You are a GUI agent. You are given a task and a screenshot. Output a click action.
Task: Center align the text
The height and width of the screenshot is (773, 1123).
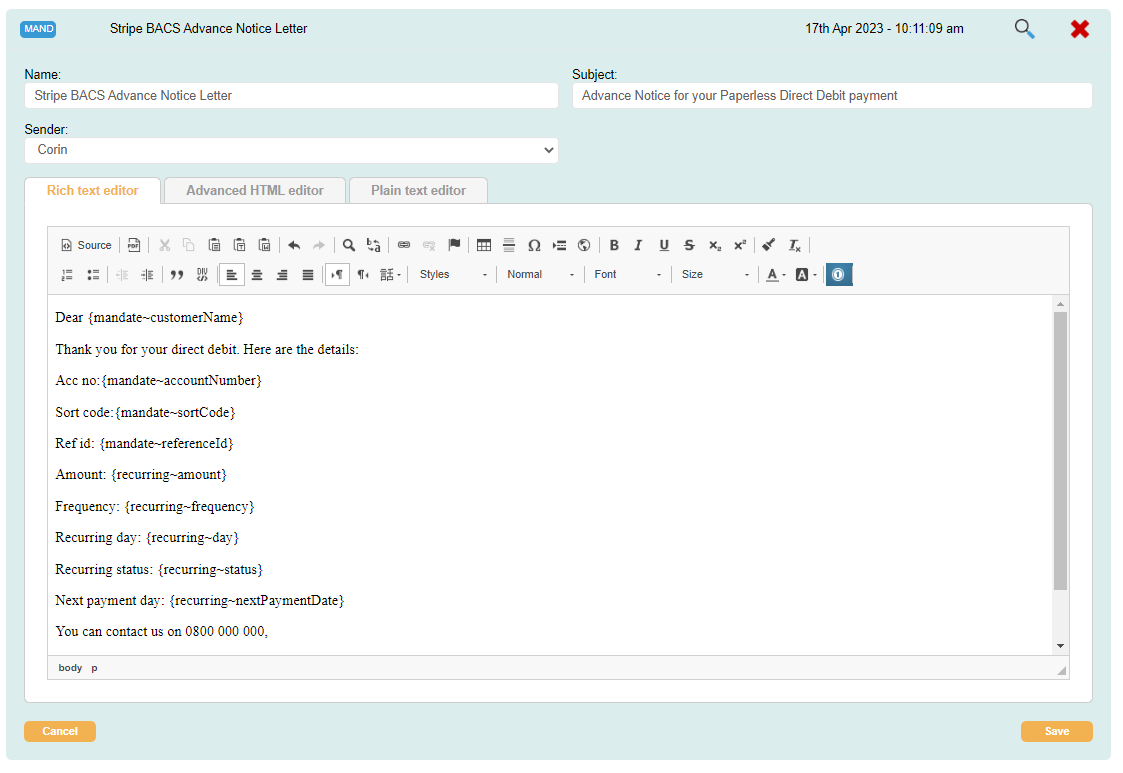click(257, 274)
